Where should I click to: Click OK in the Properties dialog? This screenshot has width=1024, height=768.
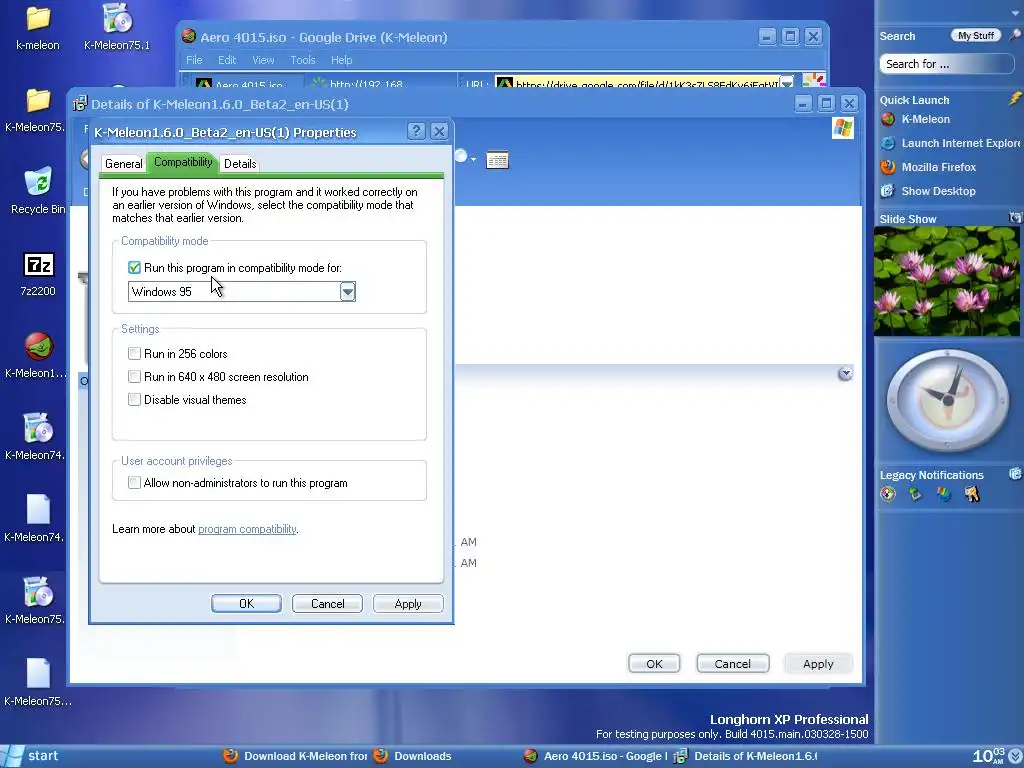[x=246, y=603]
